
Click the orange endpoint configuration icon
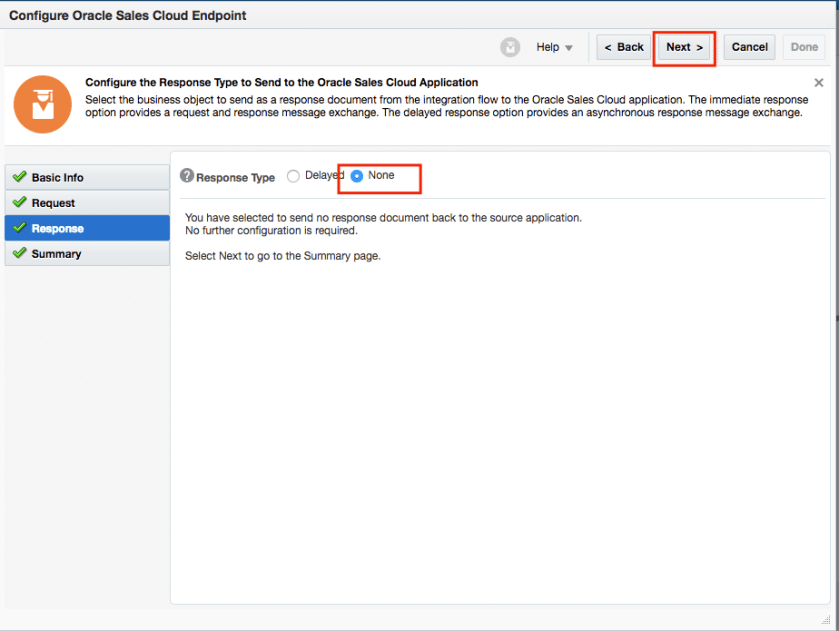tap(43, 104)
